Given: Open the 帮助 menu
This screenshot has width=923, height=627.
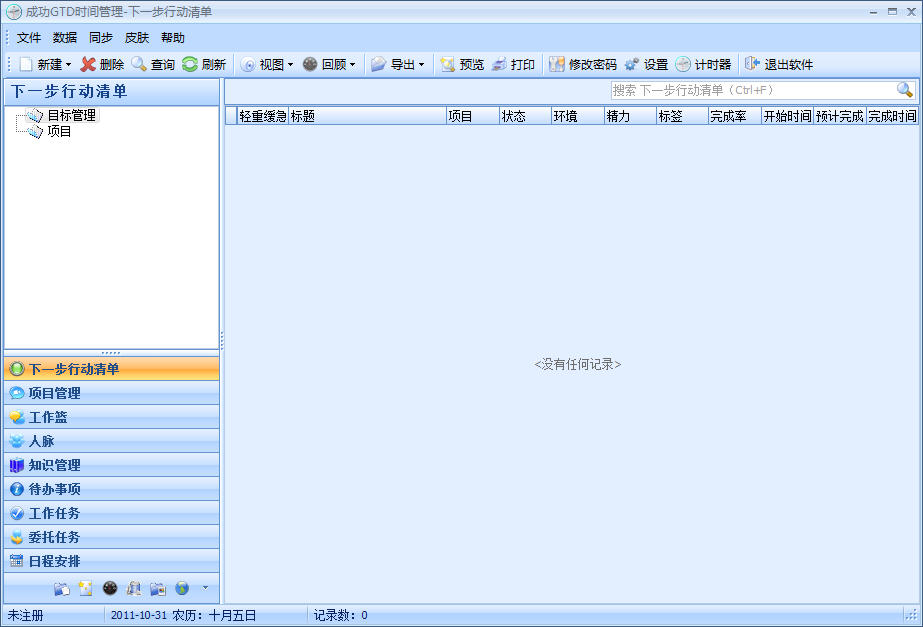Looking at the screenshot, I should point(172,38).
